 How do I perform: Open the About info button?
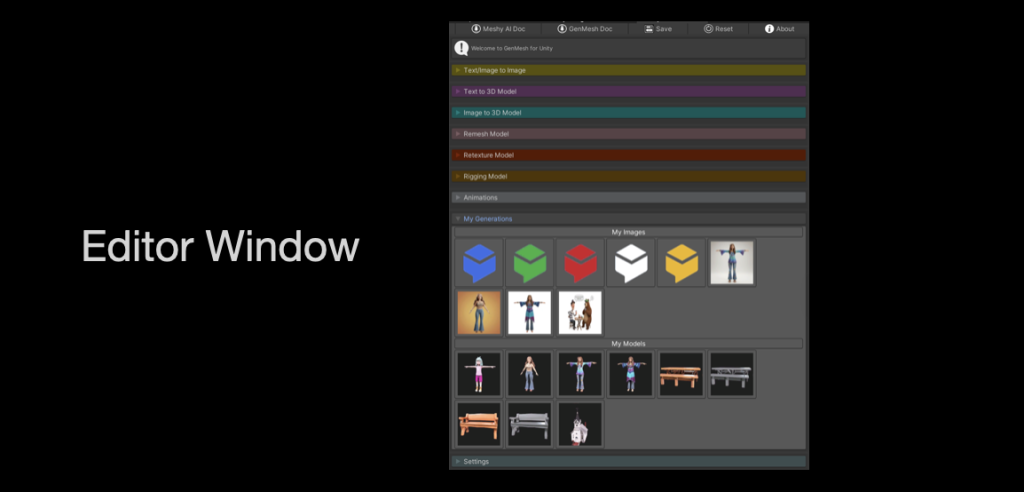[779, 29]
